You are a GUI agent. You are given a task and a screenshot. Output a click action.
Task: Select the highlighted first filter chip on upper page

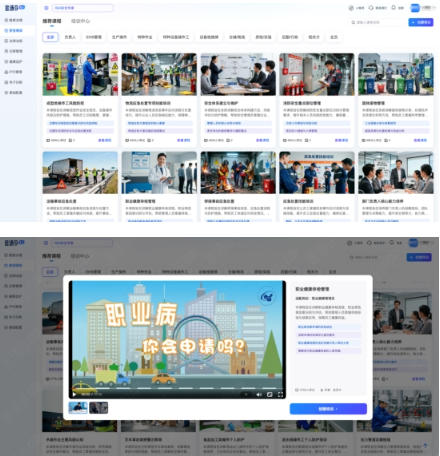pos(50,37)
